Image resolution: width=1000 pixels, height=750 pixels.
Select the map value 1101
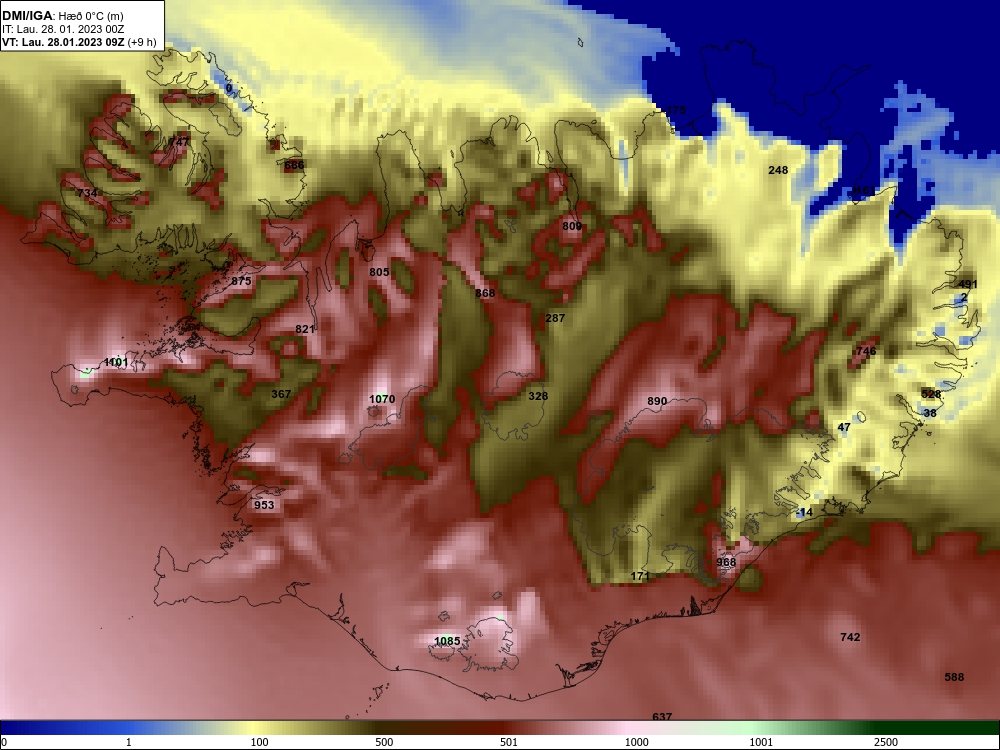[x=116, y=362]
